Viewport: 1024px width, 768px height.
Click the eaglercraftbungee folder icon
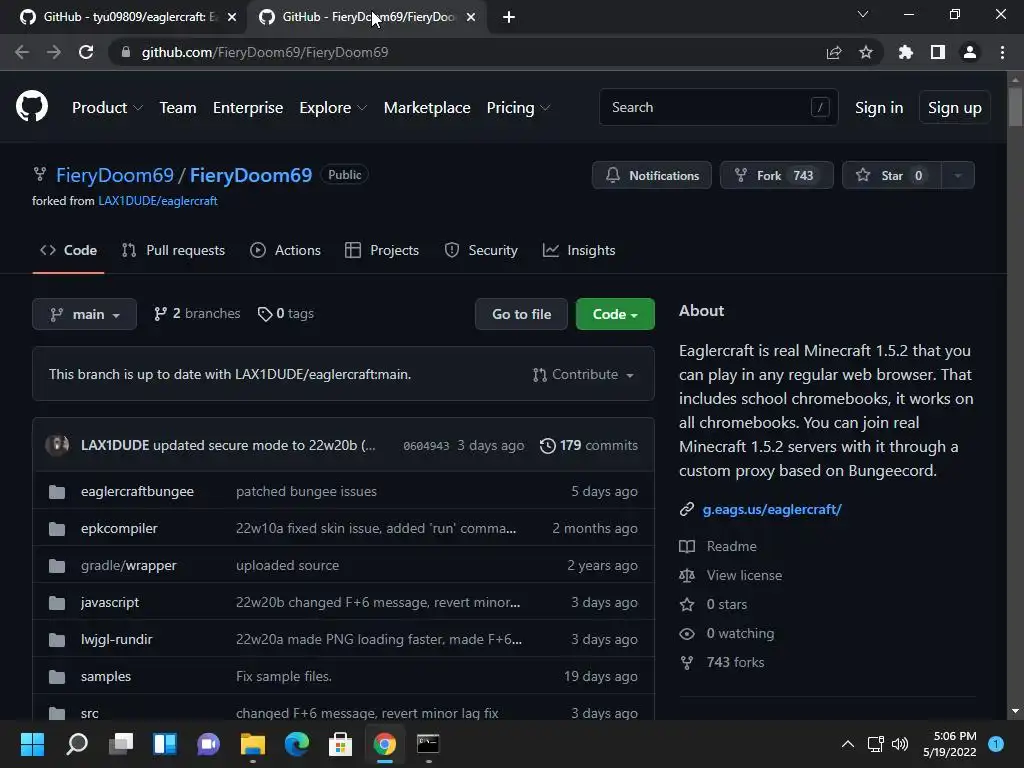pyautogui.click(x=57, y=492)
